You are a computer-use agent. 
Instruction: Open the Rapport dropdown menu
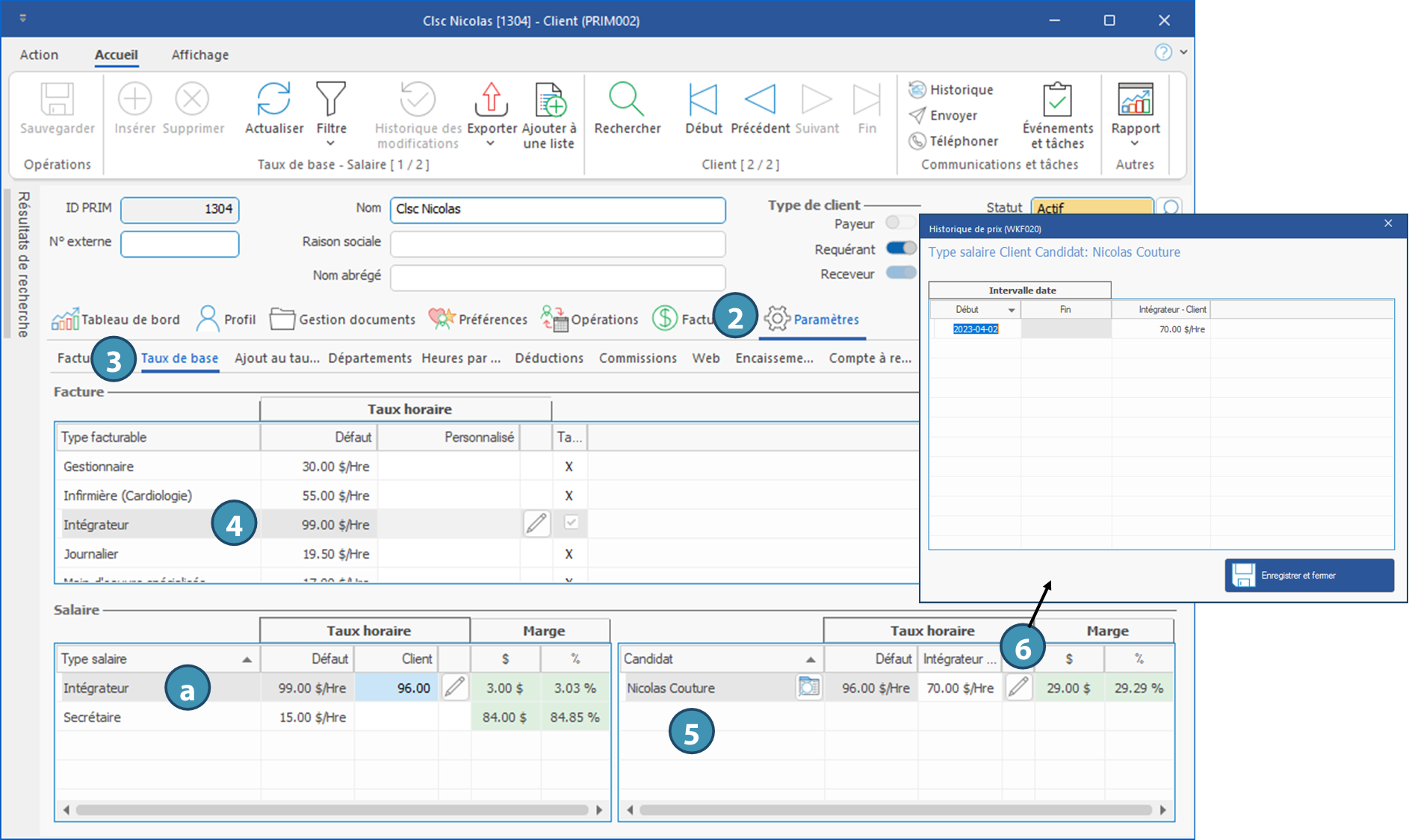click(1135, 143)
